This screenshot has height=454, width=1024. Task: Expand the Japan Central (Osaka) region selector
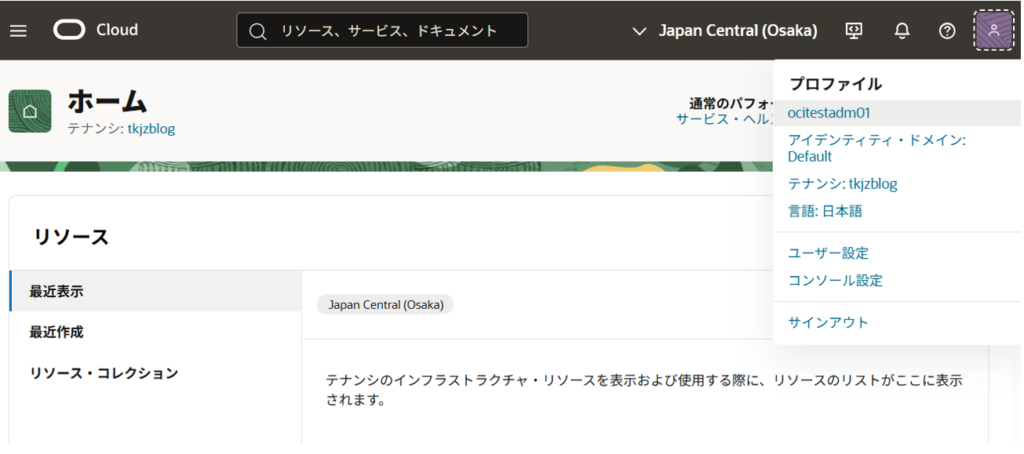(x=726, y=31)
